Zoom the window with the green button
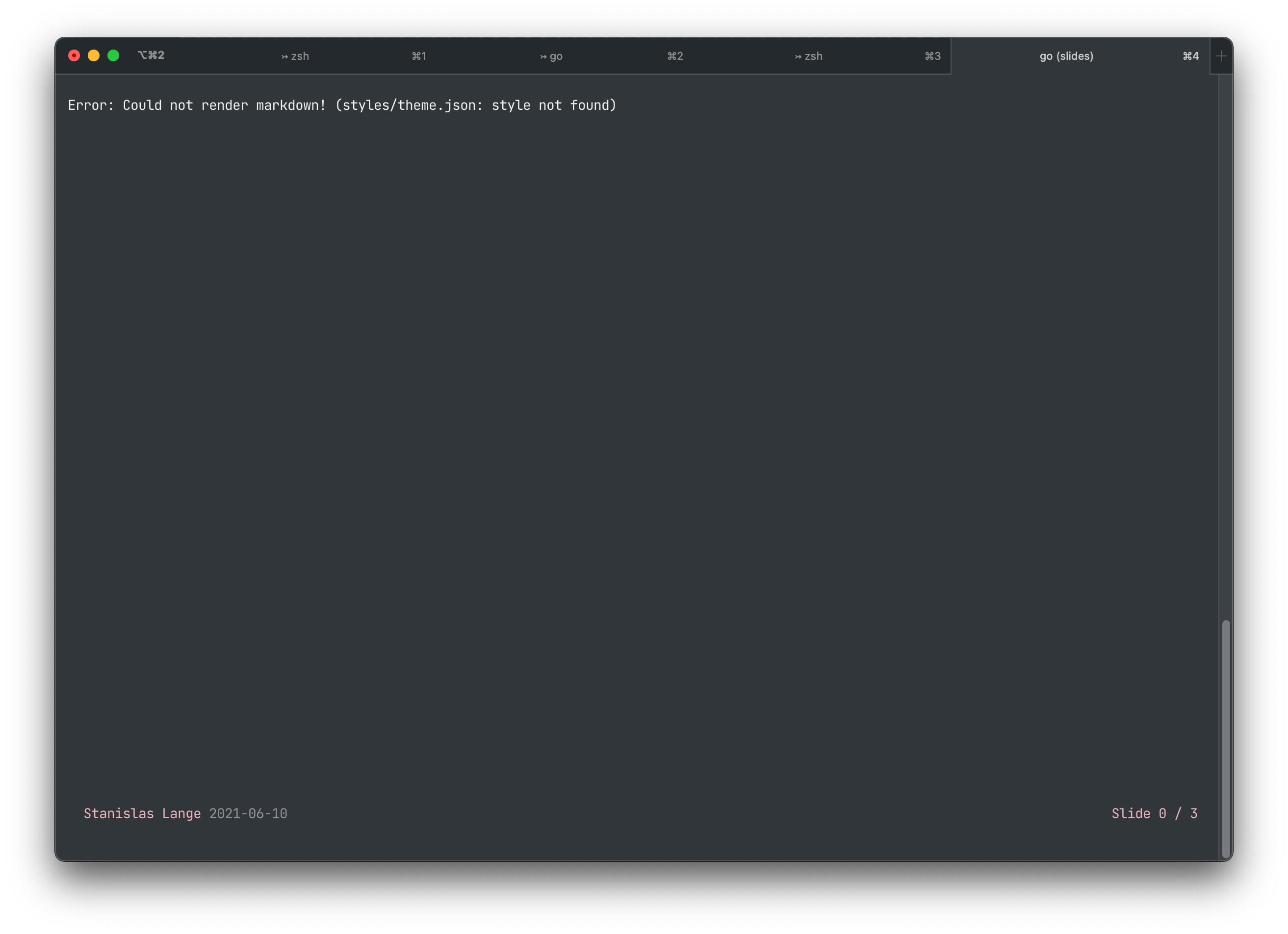Viewport: 1288px width, 934px height. click(114, 55)
